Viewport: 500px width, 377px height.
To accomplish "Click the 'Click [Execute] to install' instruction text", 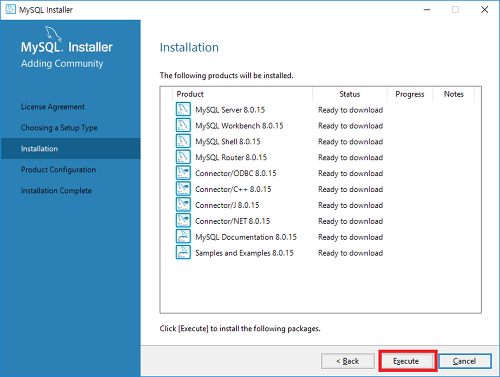I will coord(240,329).
